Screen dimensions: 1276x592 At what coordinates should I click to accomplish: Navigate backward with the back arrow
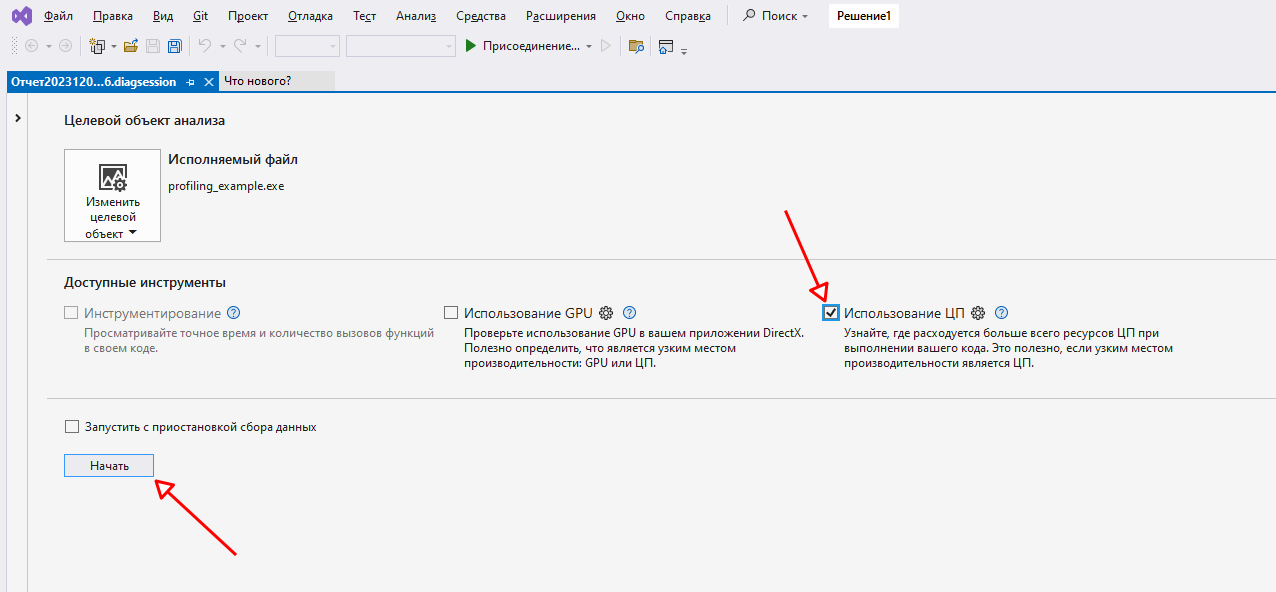pyautogui.click(x=31, y=46)
